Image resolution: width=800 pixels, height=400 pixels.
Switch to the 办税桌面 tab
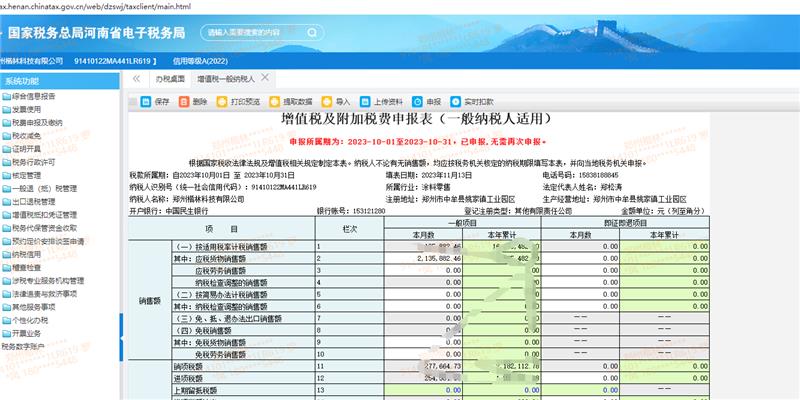[x=169, y=77]
